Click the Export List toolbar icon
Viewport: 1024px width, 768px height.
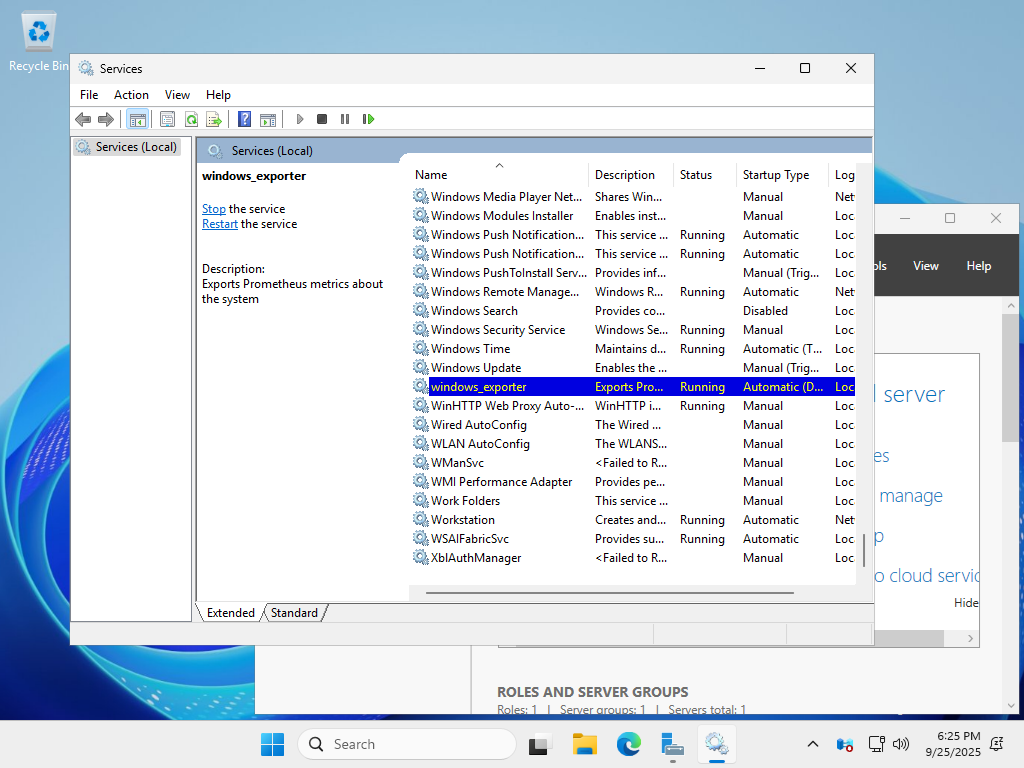tap(213, 119)
